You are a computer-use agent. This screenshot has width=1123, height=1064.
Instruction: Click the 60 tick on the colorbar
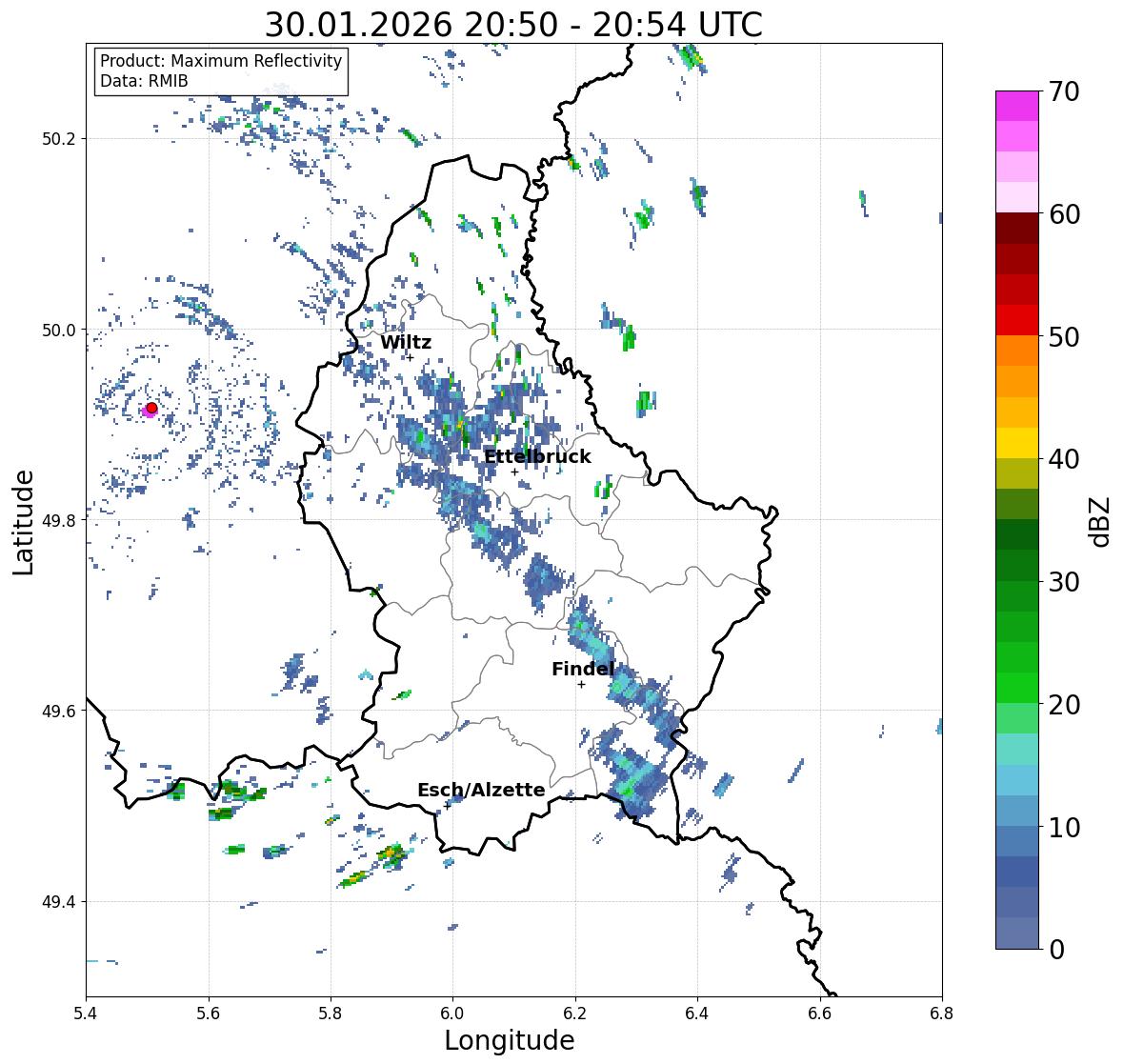tap(1064, 214)
